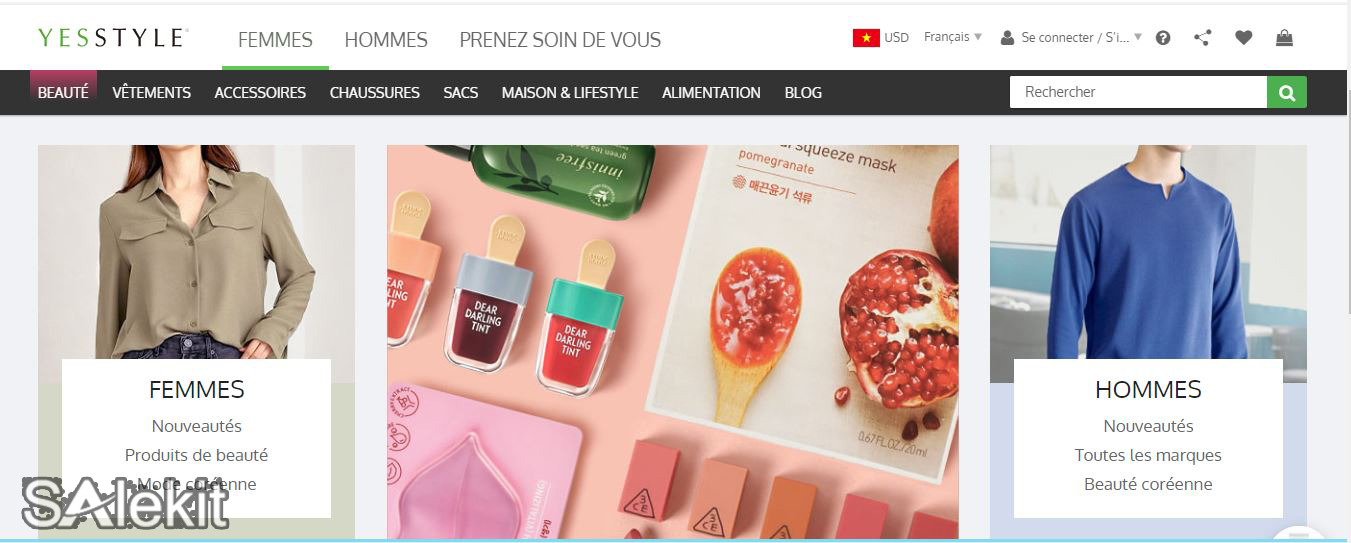Click the Rechercher search field
1351x543 pixels.
[x=1138, y=92]
